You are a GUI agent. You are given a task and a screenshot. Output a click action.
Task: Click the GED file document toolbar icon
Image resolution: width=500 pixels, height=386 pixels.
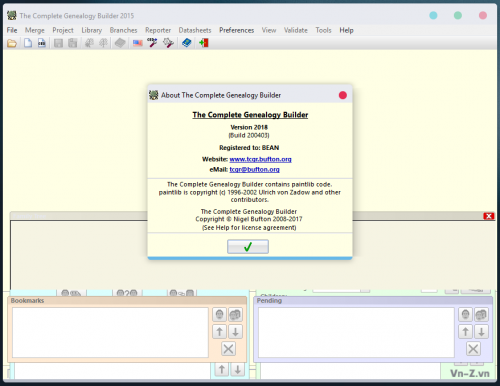[42, 43]
